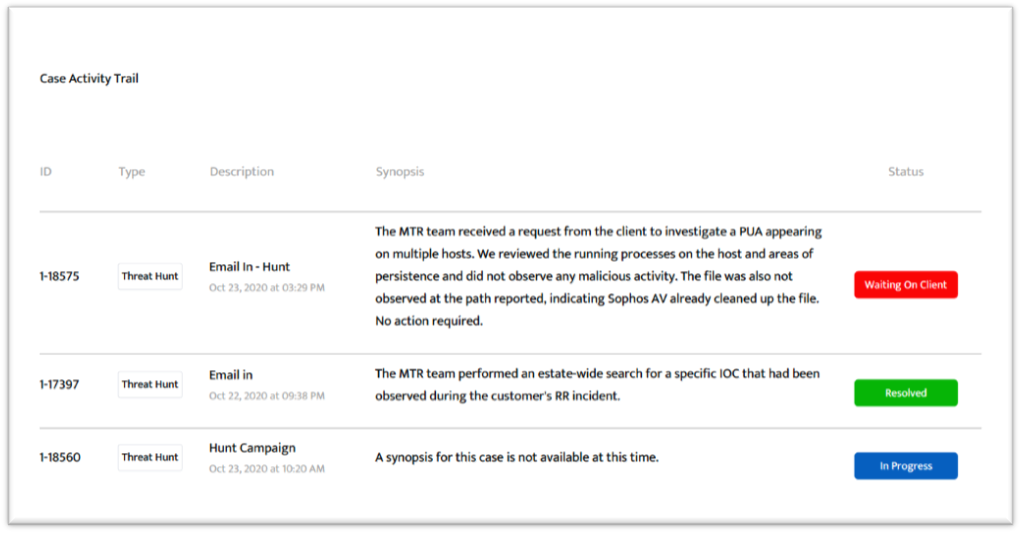Open case ID 1-17397
The width and height of the screenshot is (1022, 533).
click(x=60, y=384)
